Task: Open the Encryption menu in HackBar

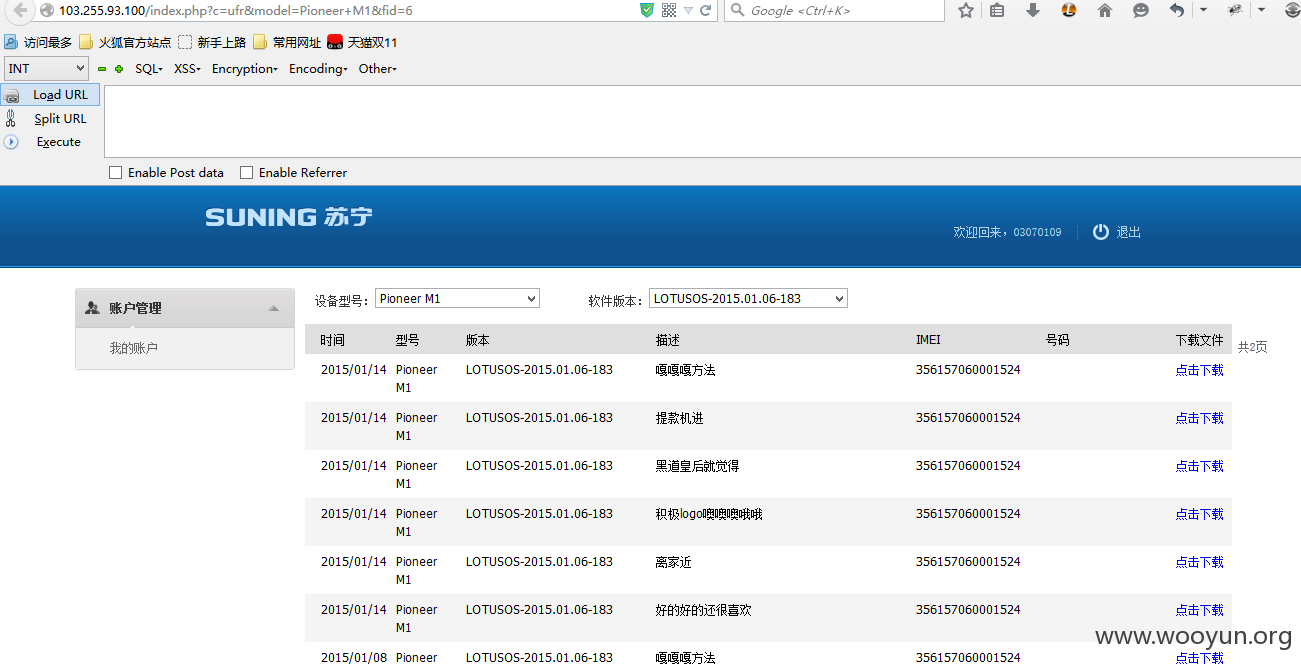Action: tap(244, 69)
